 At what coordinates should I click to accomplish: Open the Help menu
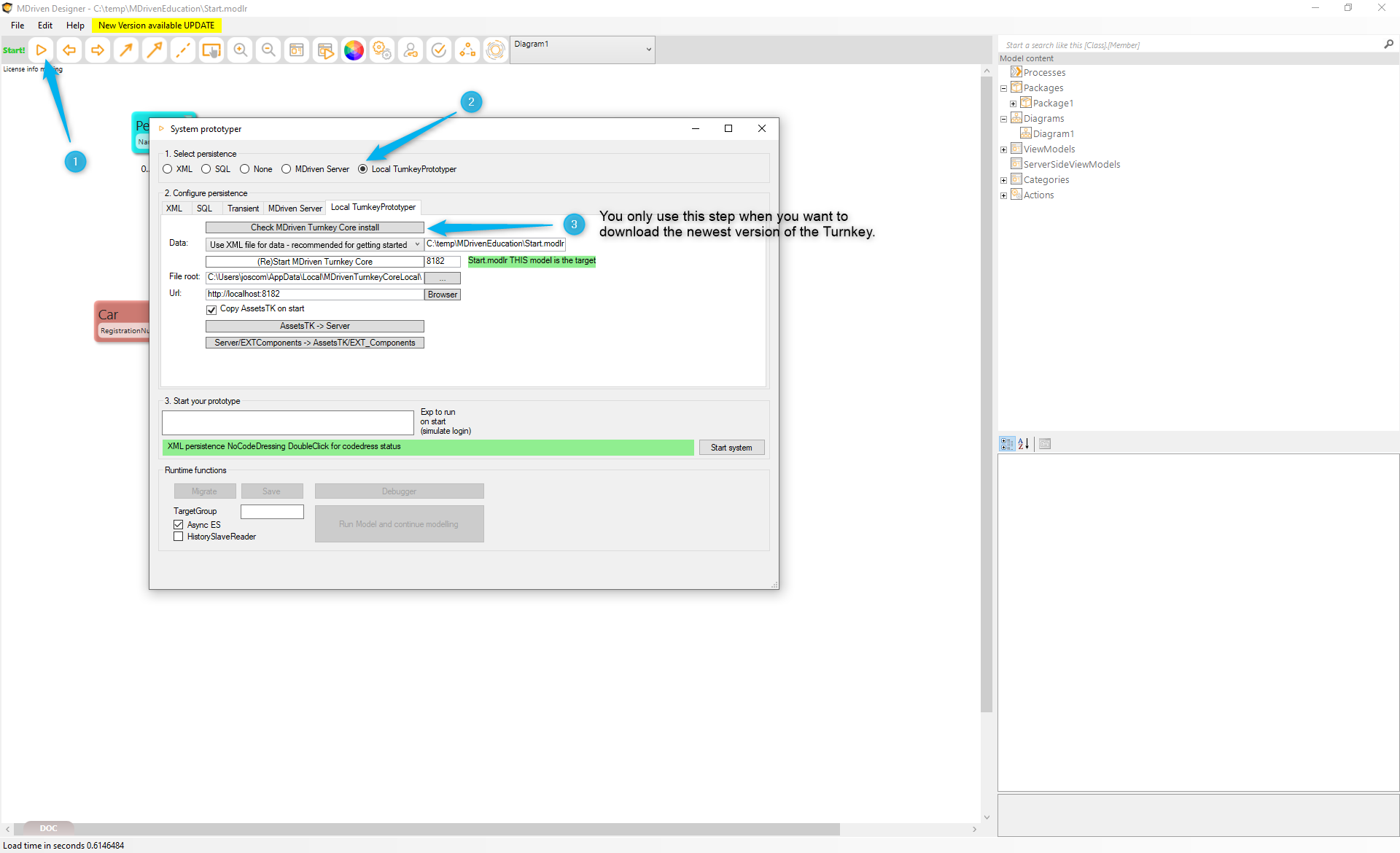pos(75,26)
